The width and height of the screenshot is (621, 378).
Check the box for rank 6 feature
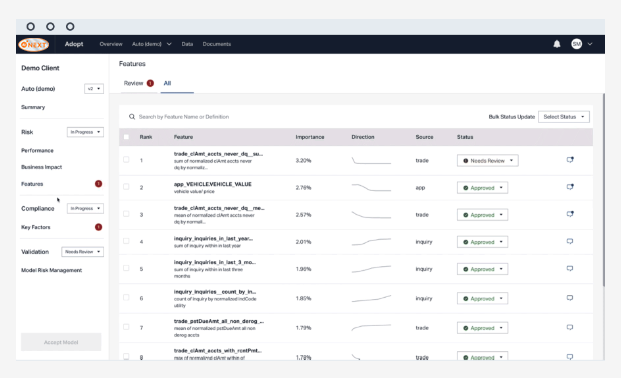click(x=126, y=298)
